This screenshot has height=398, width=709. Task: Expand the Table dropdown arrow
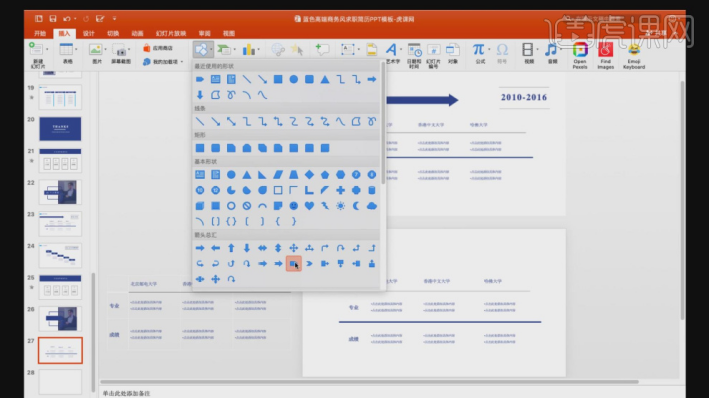click(x=76, y=49)
